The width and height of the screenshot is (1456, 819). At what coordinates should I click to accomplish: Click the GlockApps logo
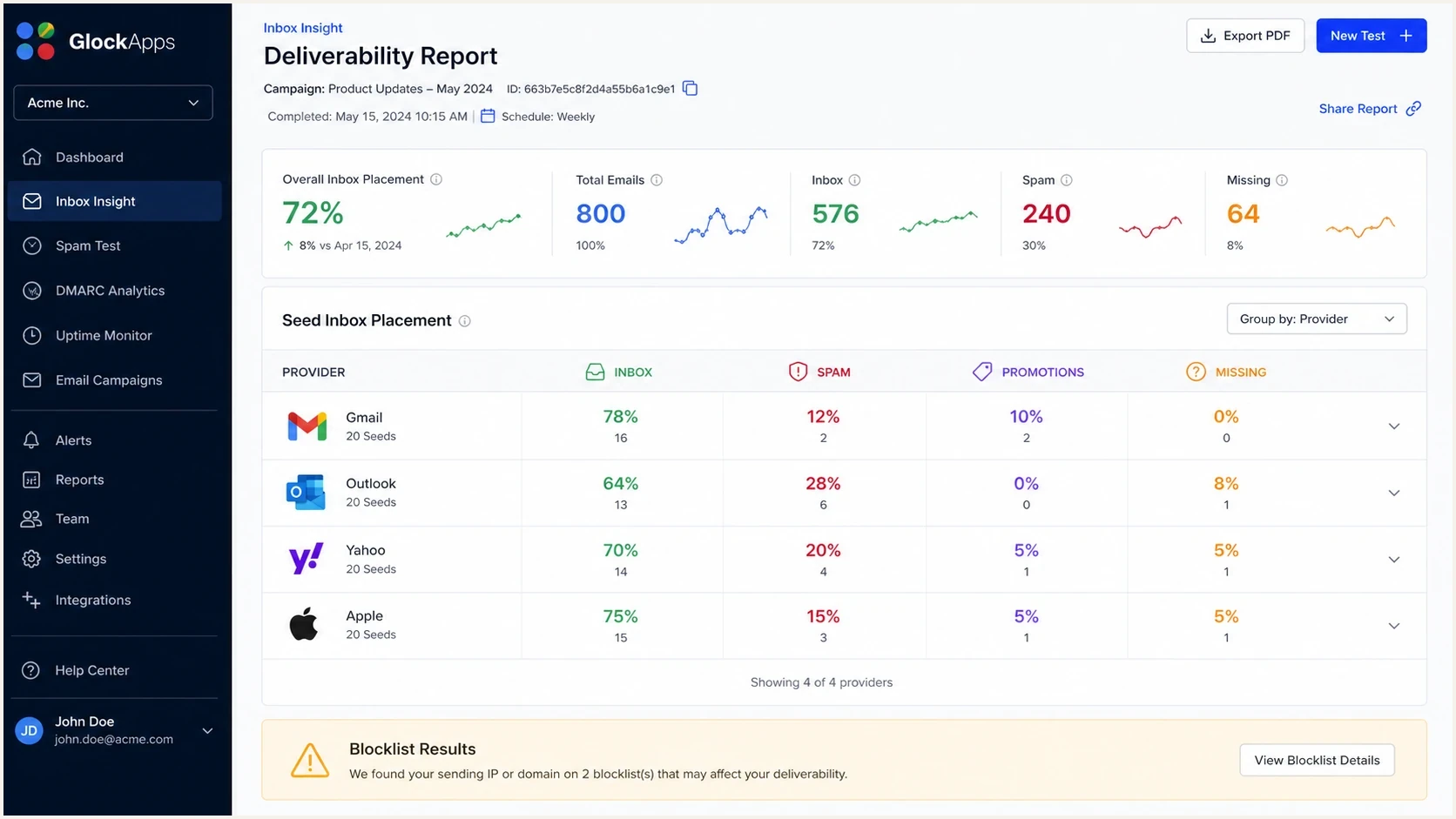tap(96, 41)
